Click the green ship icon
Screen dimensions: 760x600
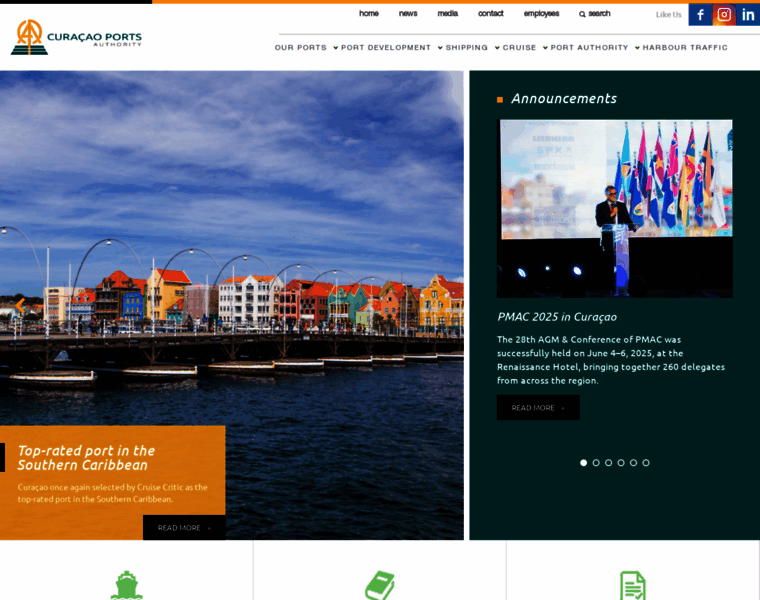pyautogui.click(x=127, y=585)
